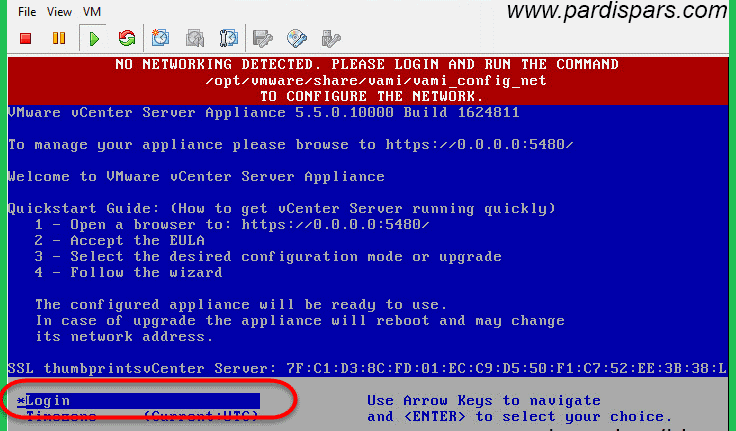Viewport: 736px width, 431px height.
Task: Connect the floppy drive icon
Action: click(263, 38)
